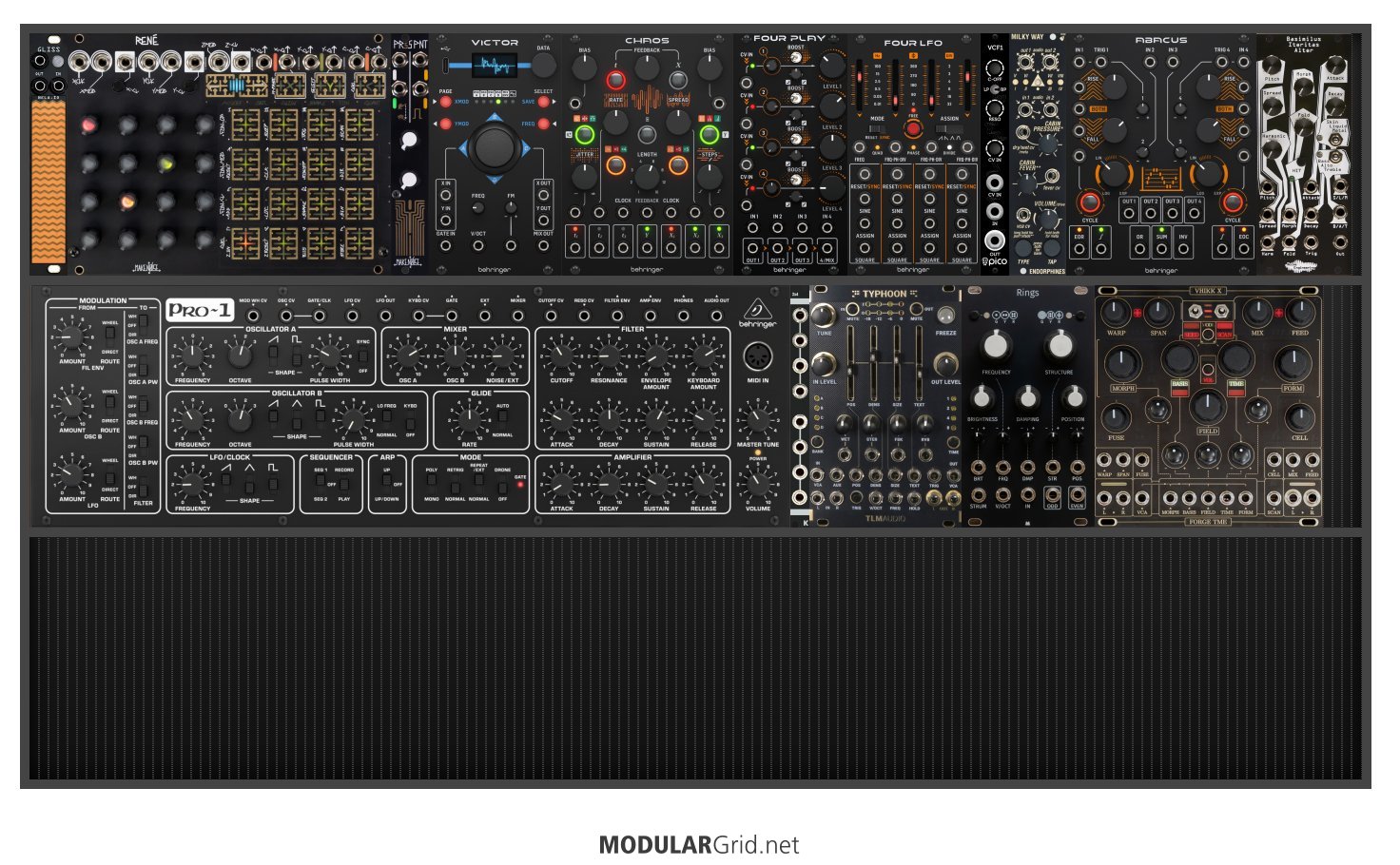Adjust the LEVEL 1 knob on Four Play
This screenshot has width=1400, height=865.
pos(831,66)
